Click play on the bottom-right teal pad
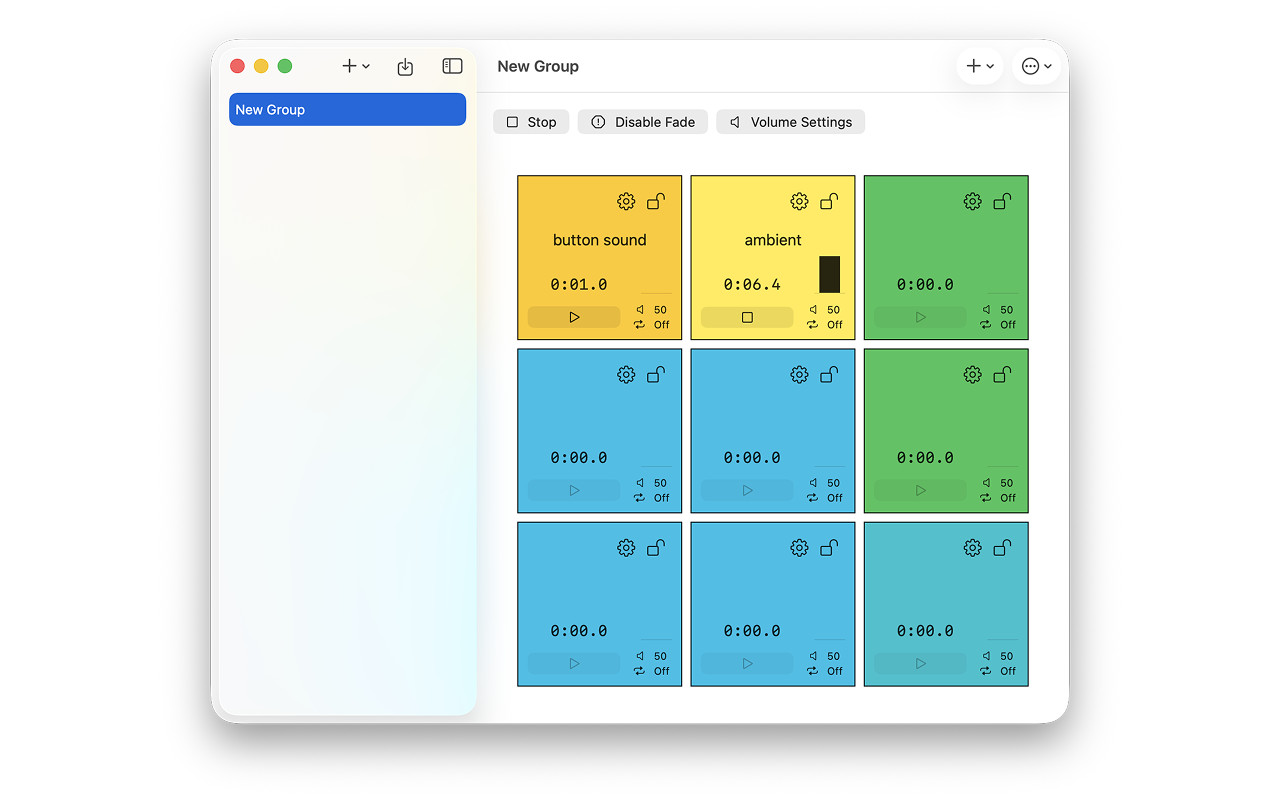This screenshot has height=800, width=1280. [x=920, y=663]
